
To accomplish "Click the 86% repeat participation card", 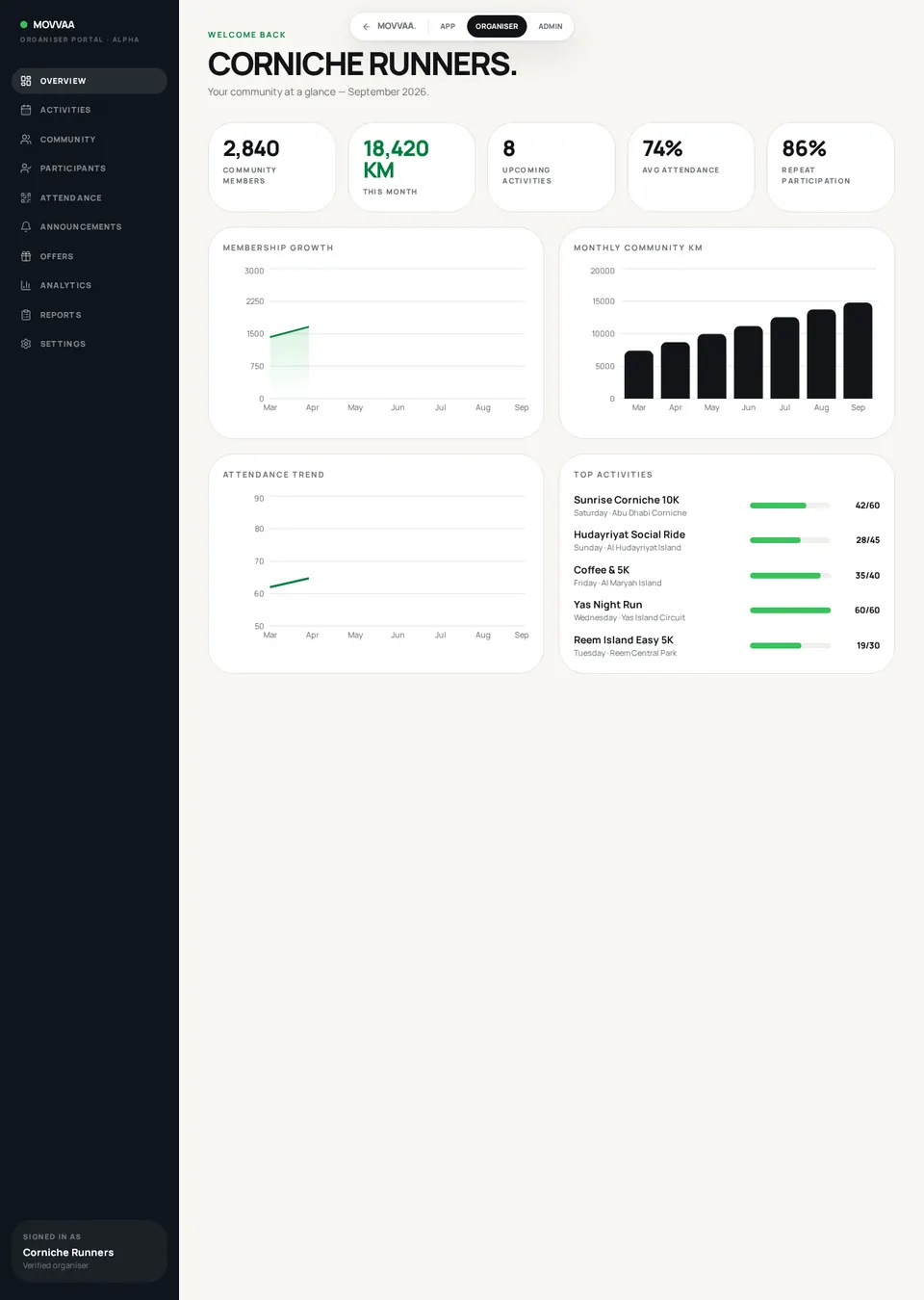I will tap(831, 167).
